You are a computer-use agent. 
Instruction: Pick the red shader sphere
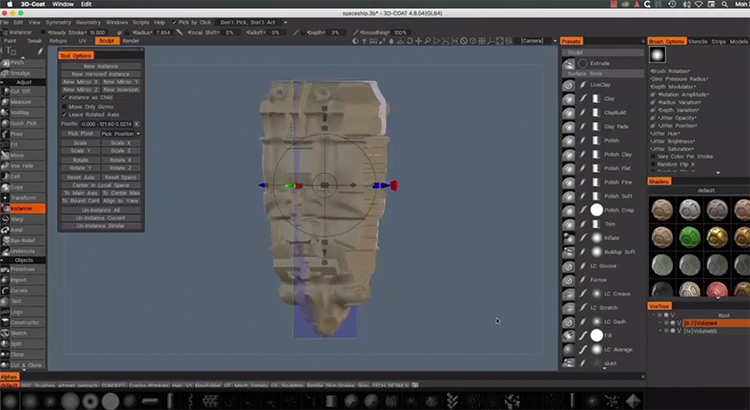point(717,289)
